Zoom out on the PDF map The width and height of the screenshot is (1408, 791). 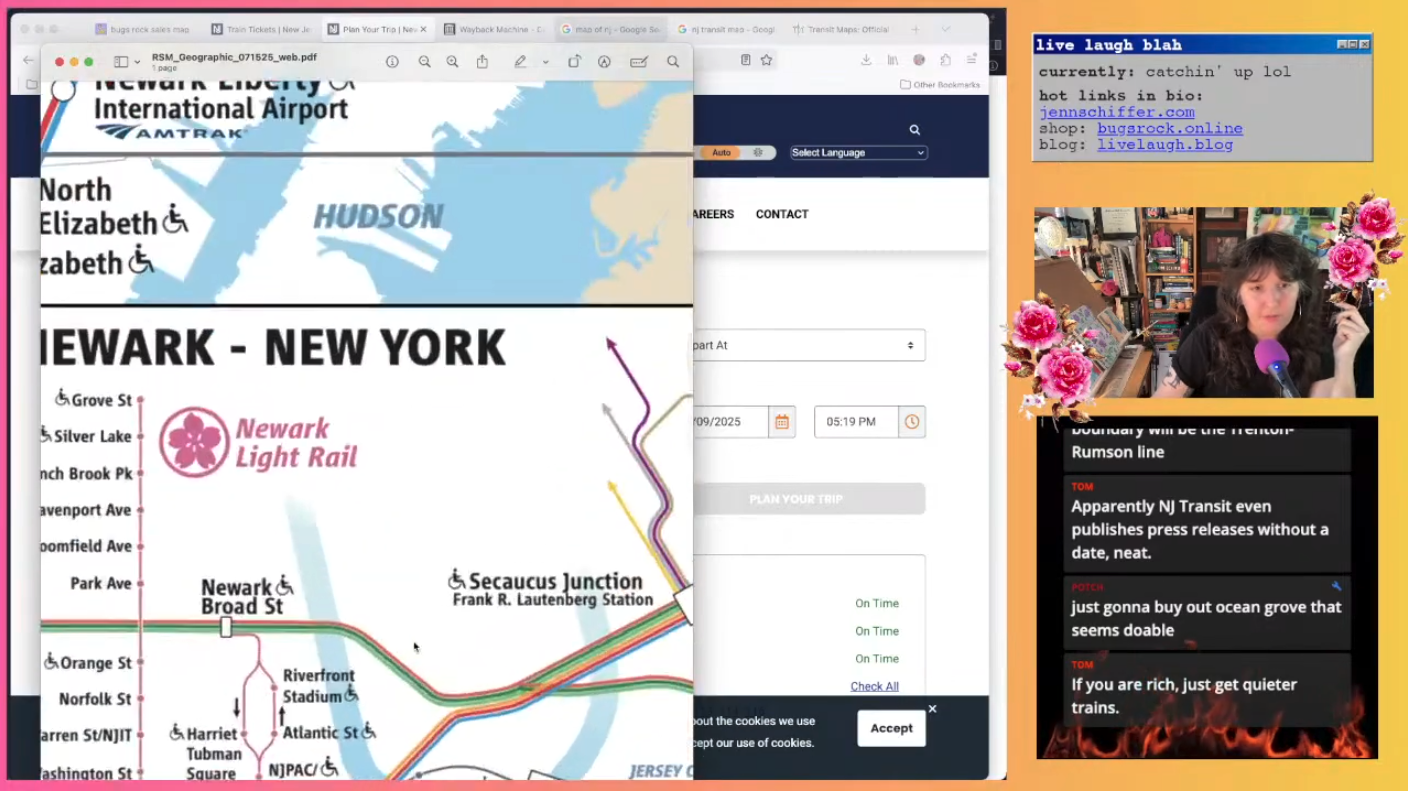[424, 61]
